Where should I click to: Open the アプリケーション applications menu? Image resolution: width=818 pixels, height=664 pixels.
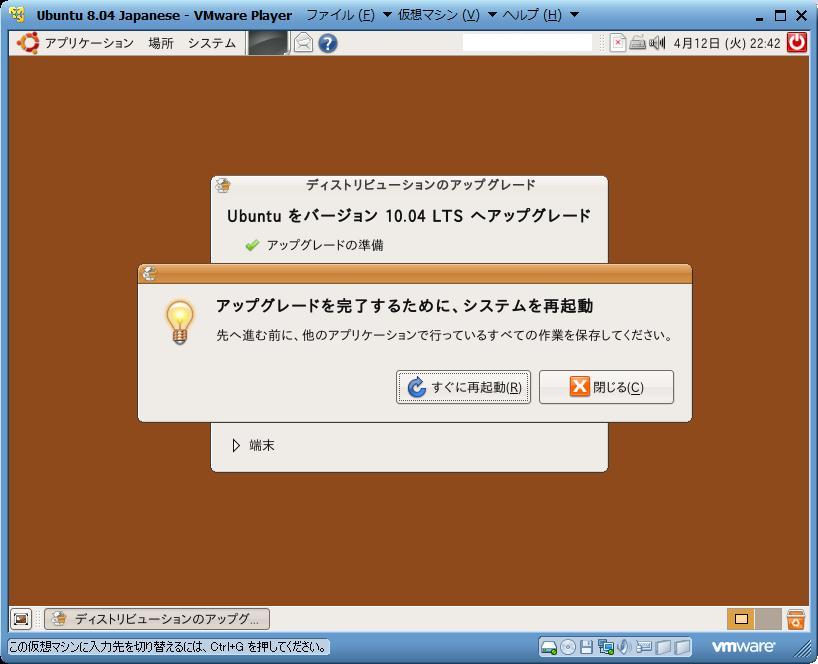click(x=89, y=43)
